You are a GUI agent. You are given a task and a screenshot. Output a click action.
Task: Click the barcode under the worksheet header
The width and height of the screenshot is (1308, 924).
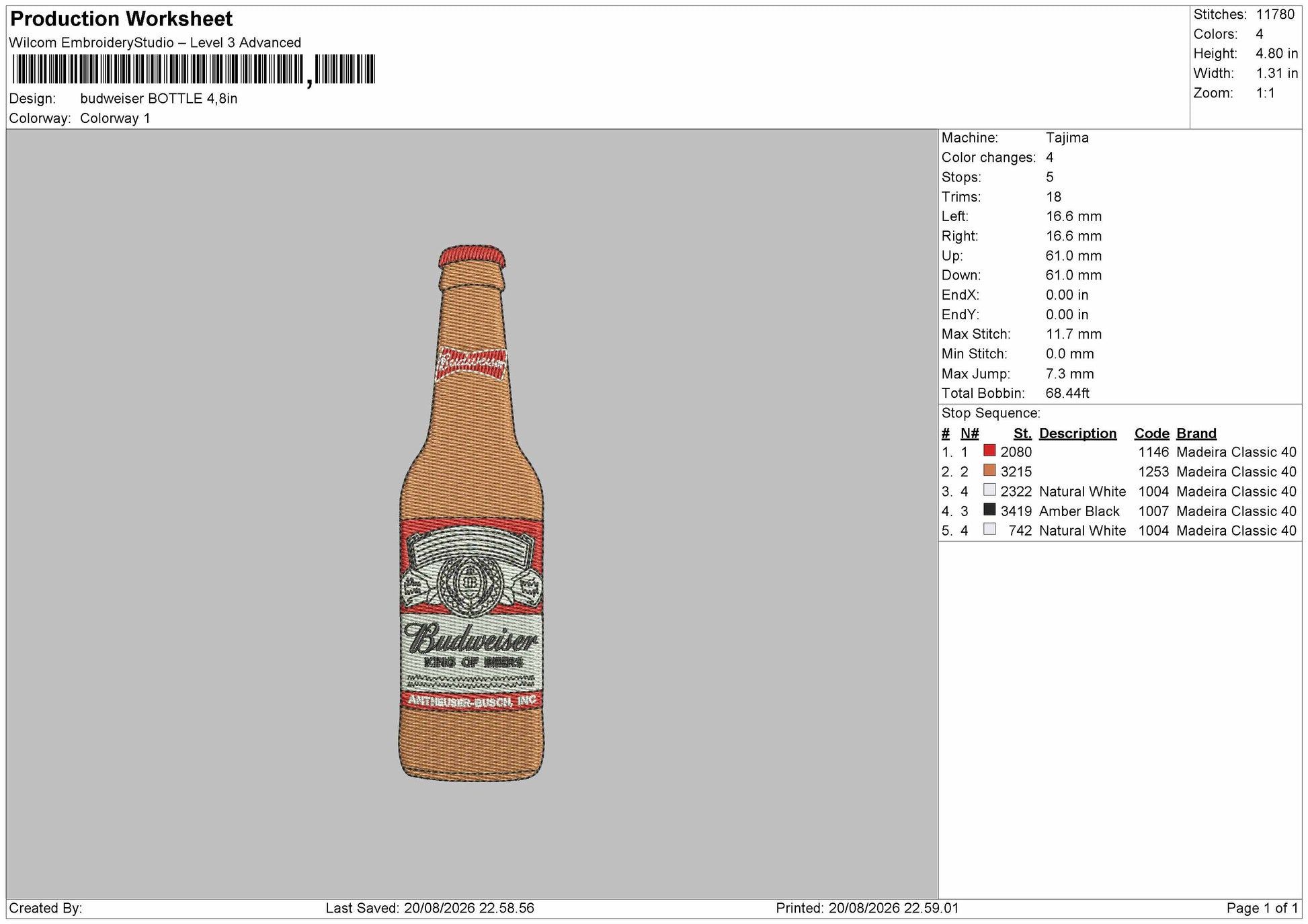pos(194,69)
